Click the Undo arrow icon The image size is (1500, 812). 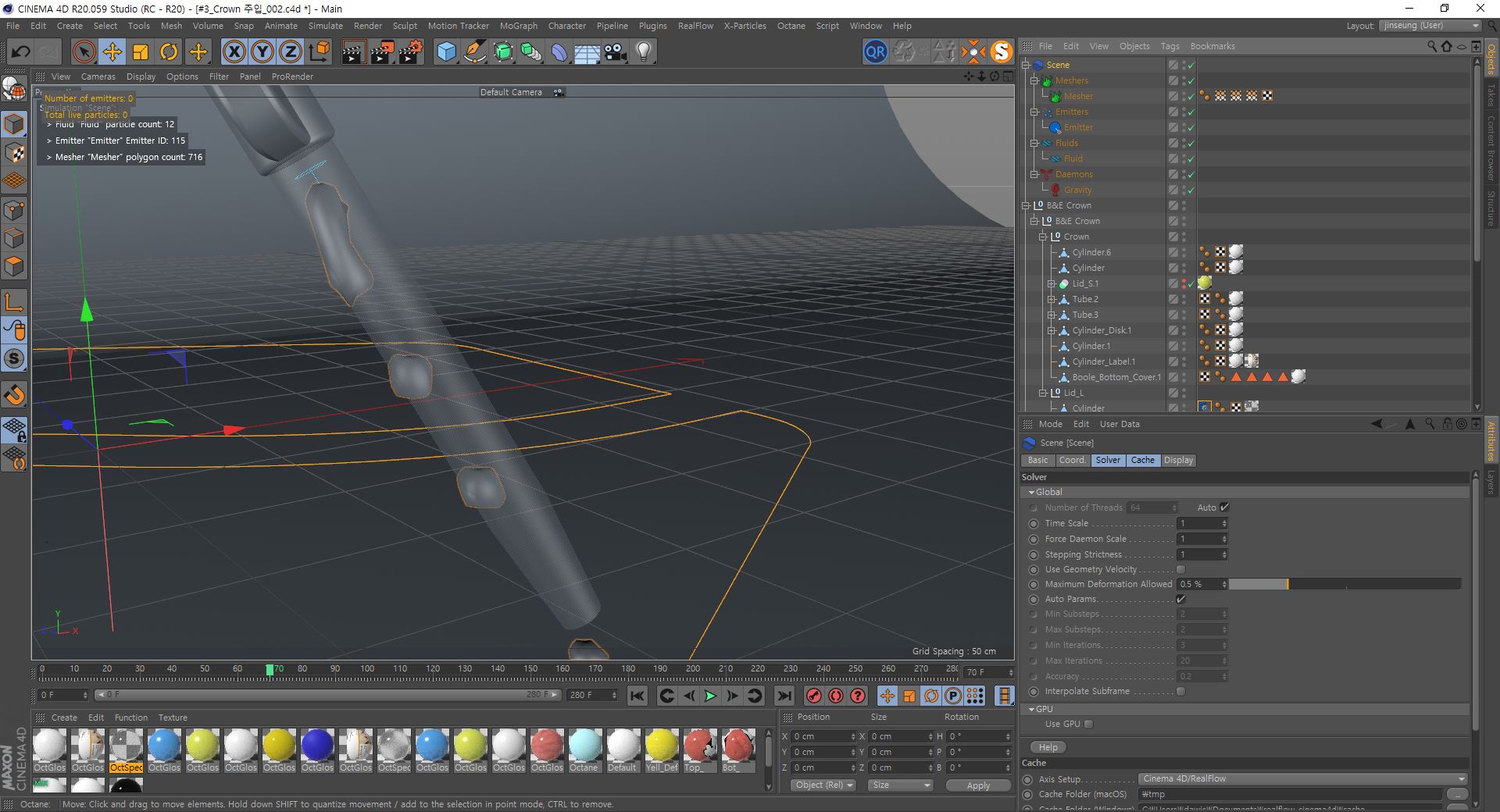pyautogui.click(x=21, y=52)
